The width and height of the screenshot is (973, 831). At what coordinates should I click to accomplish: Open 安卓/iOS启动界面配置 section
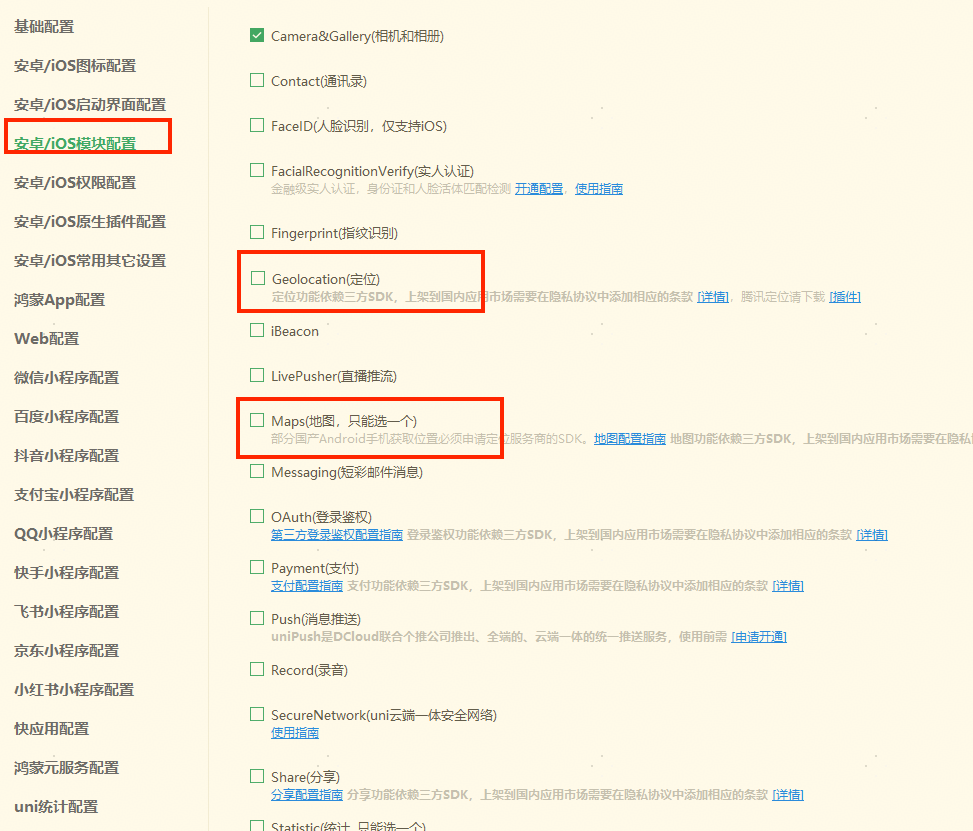[x=90, y=105]
